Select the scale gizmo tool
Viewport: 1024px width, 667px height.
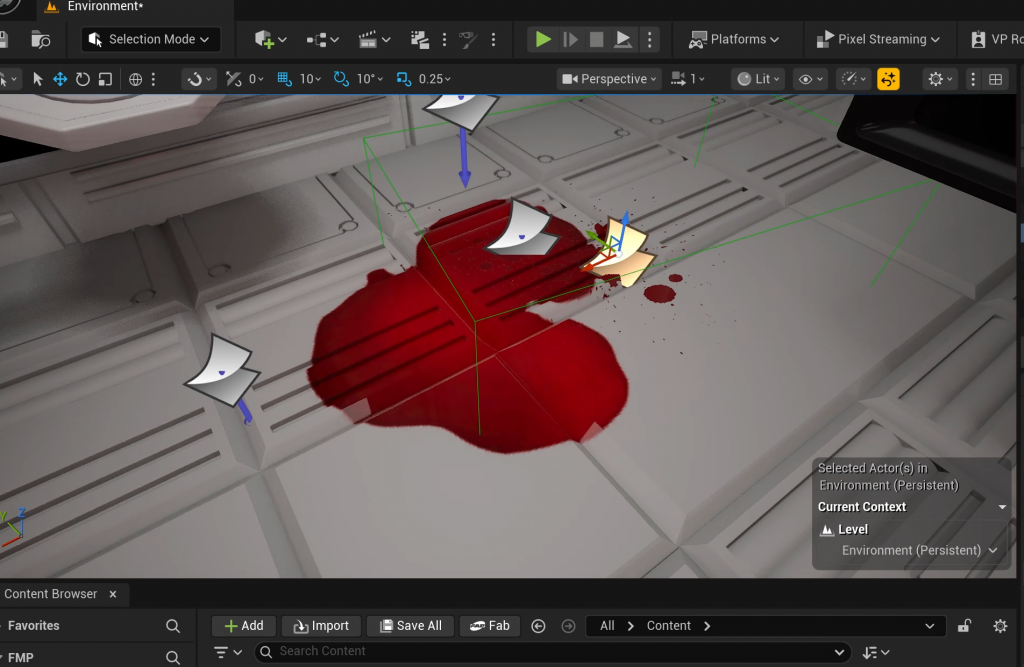[x=105, y=79]
